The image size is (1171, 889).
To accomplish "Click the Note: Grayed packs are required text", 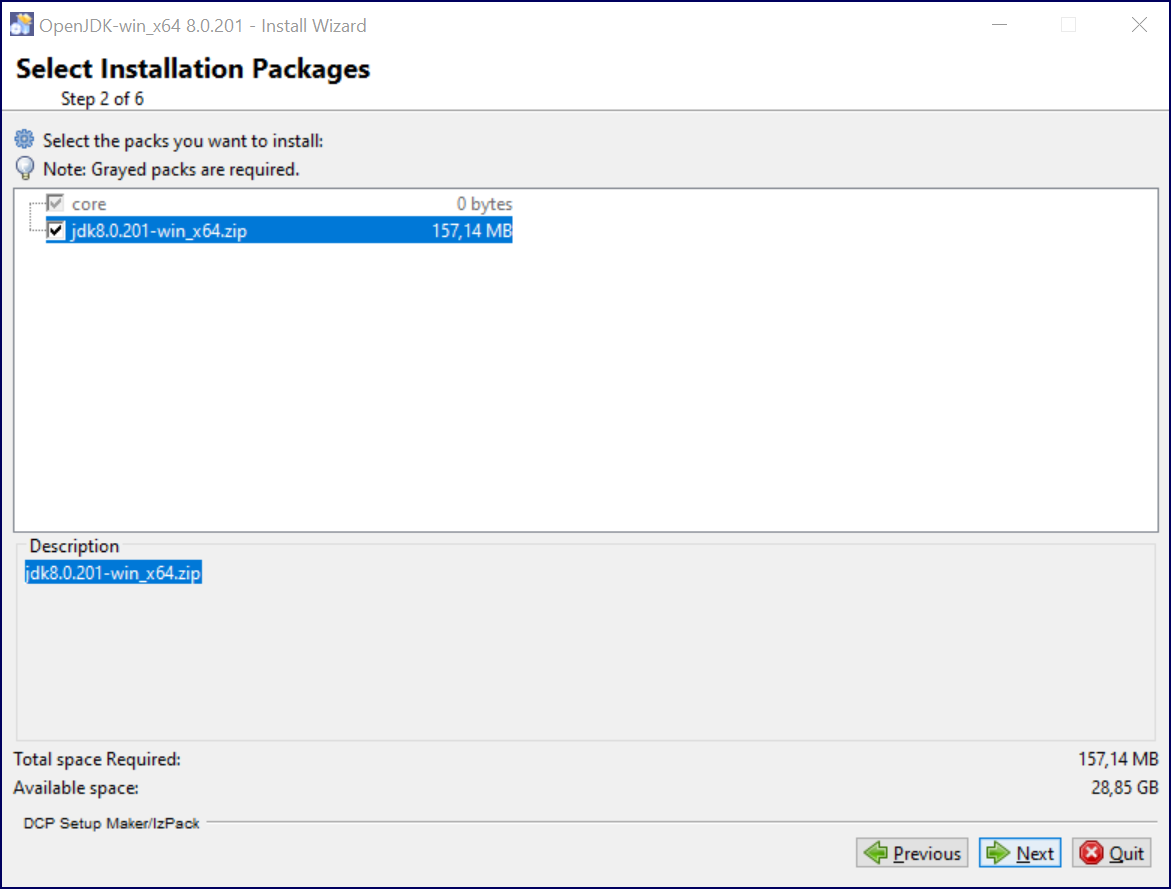I will click(171, 170).
